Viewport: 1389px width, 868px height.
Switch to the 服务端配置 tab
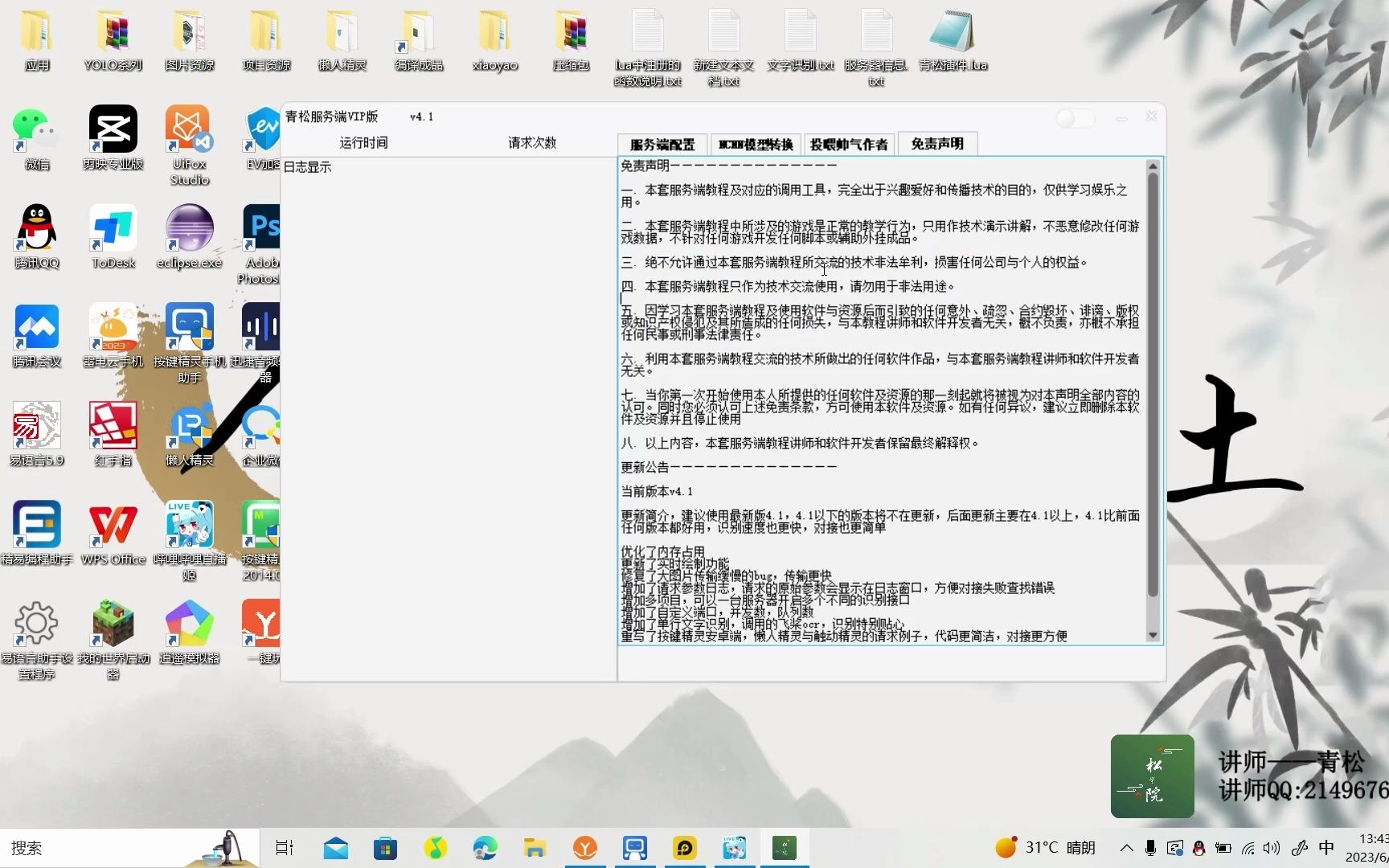[661, 144]
